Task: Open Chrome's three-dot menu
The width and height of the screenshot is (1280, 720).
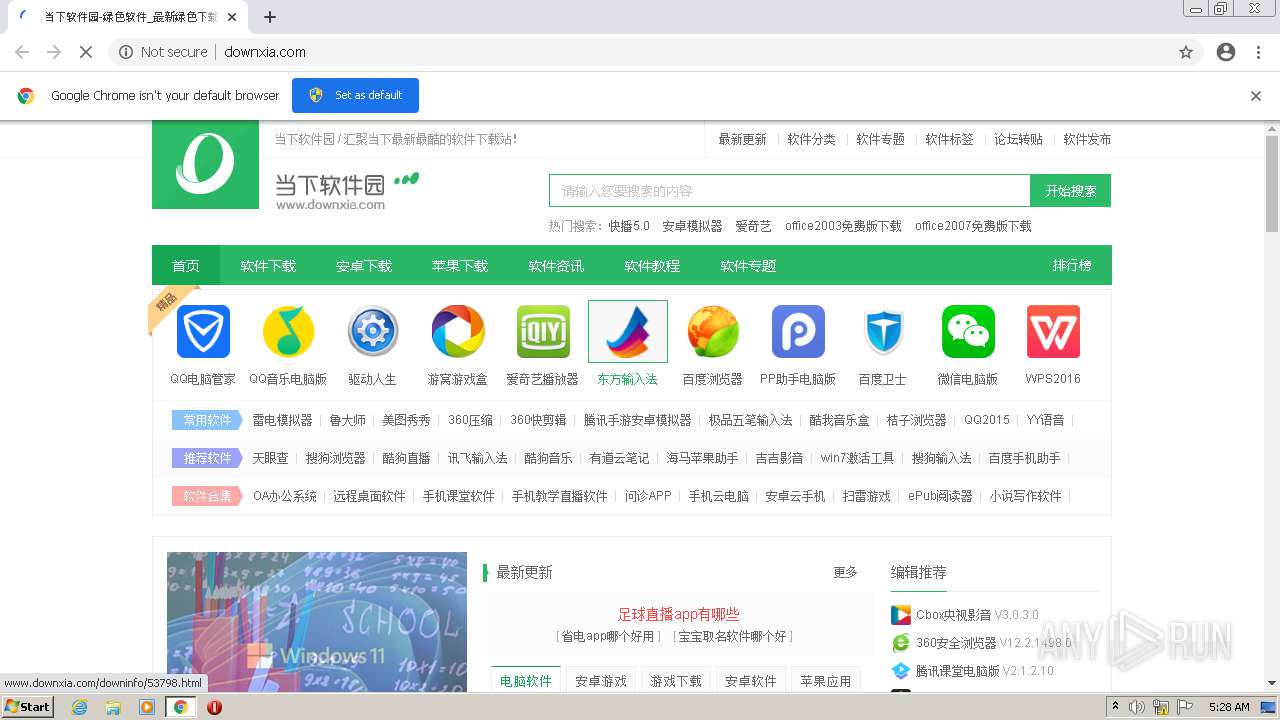Action: pyautogui.click(x=1258, y=52)
